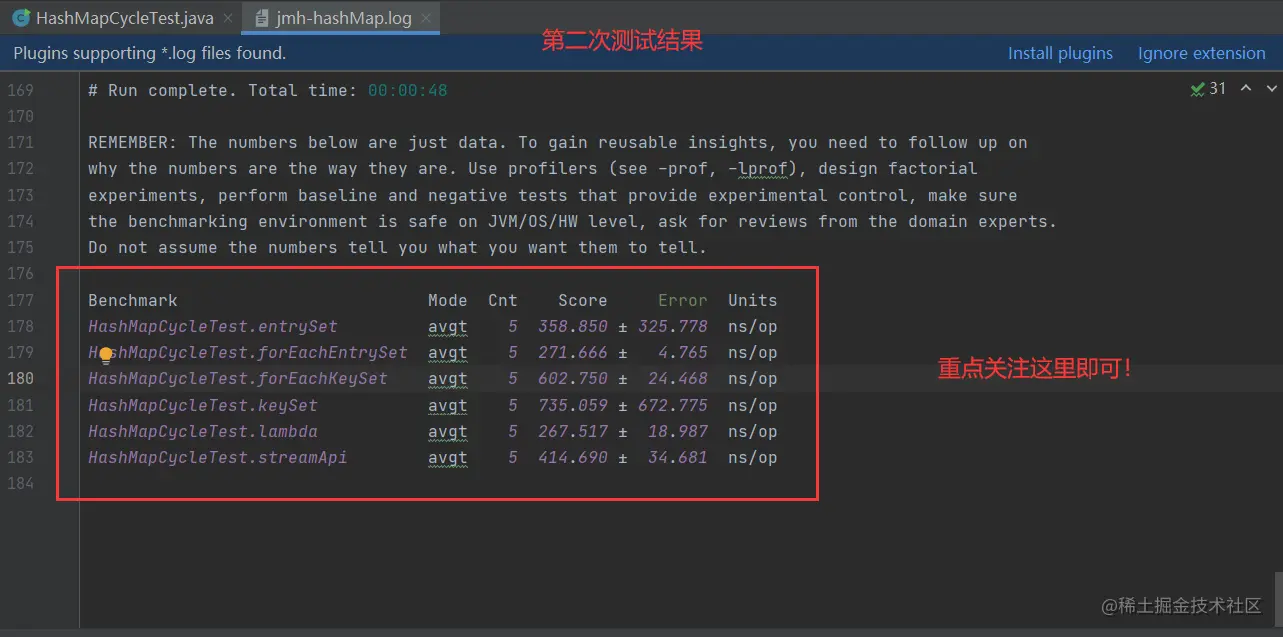Screen dimensions: 1283x637
Task: Click the forEachEntrySet score 271.666
Action: (x=573, y=352)
